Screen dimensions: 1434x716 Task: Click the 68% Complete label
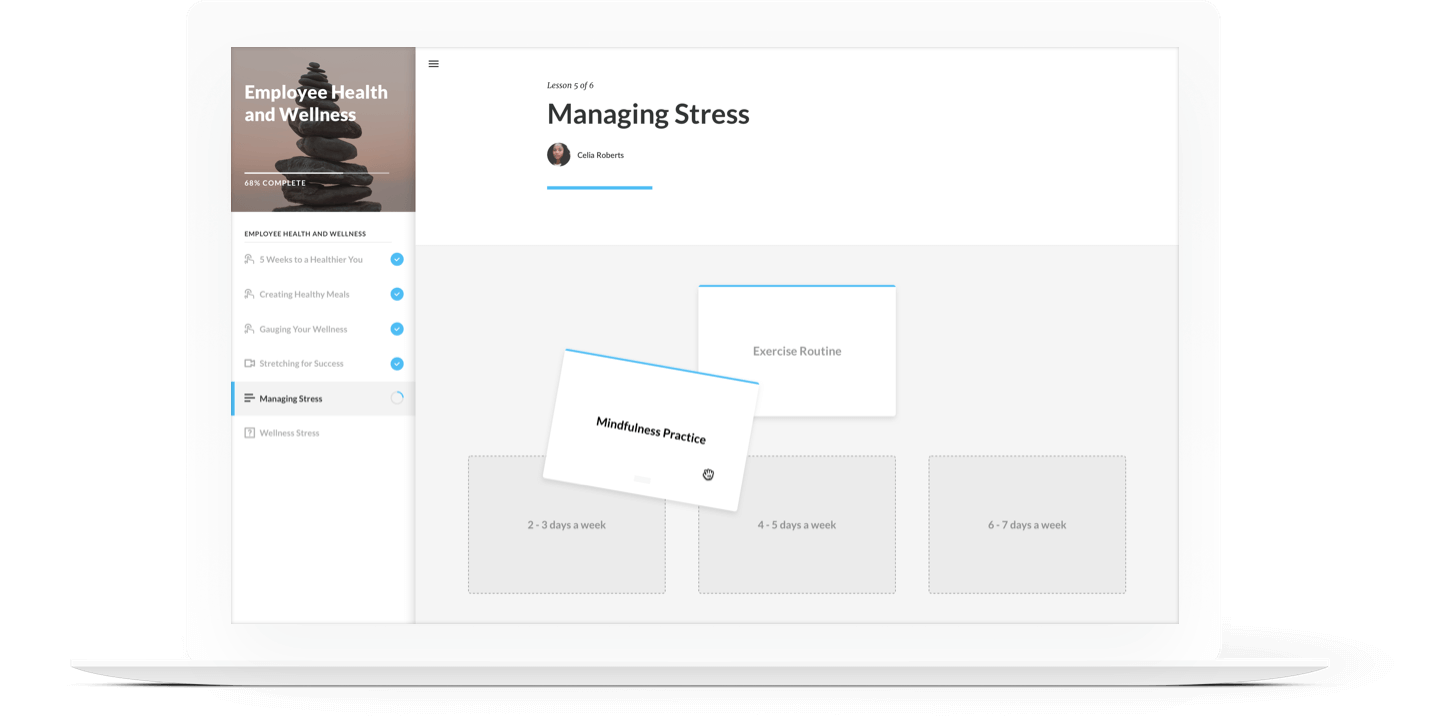point(275,183)
